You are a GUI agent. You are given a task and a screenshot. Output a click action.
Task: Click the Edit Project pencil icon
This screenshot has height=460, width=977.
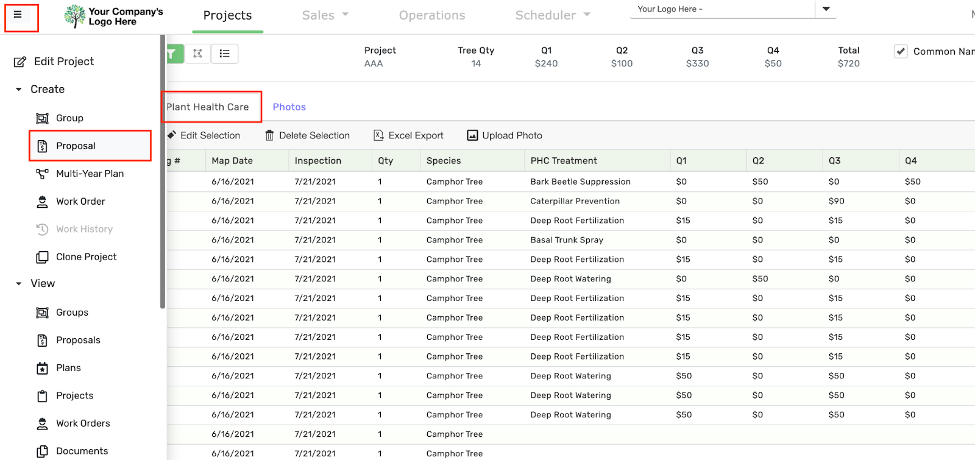(x=20, y=61)
